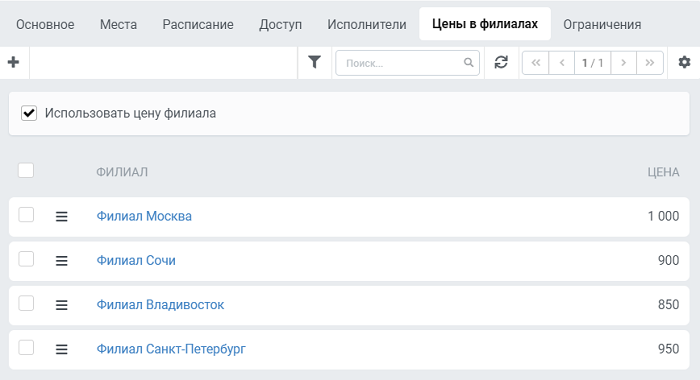Screen dimensions: 700x380
Task: Click the magnifier icon in the search box
Action: (x=468, y=63)
